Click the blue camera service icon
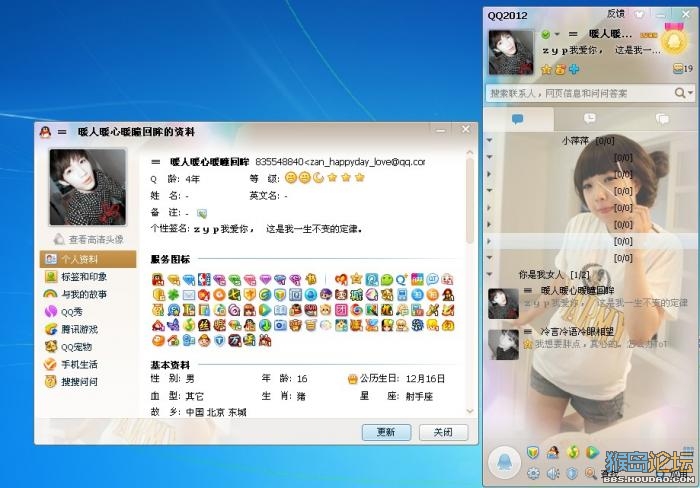Viewport: 700px width, 488px height. coord(280,325)
